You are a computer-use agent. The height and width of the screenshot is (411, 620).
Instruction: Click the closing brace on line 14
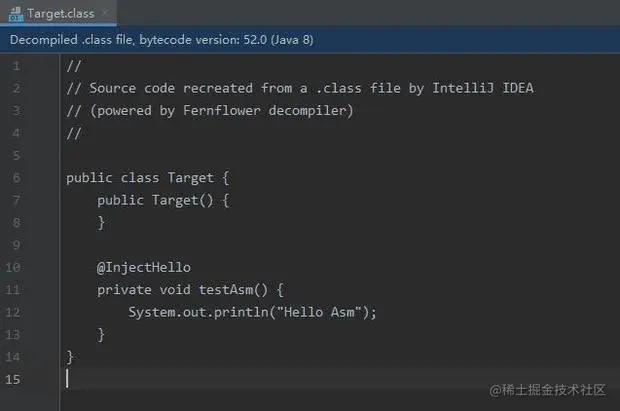click(70, 356)
